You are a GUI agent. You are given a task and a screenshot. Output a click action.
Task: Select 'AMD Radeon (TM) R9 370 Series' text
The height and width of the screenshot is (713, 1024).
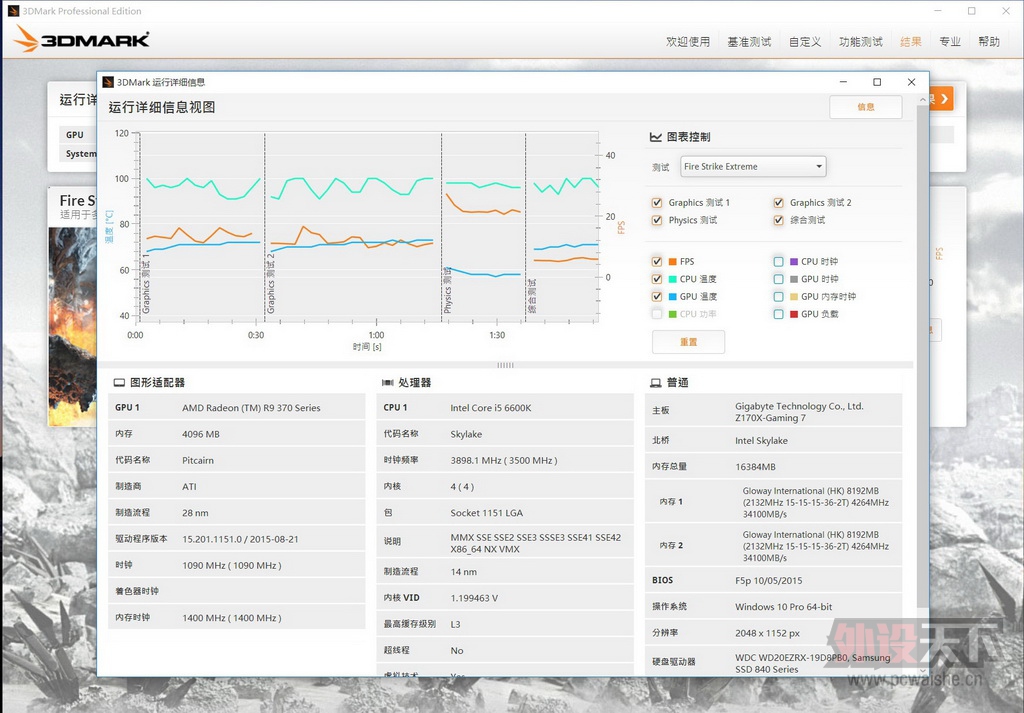251,408
